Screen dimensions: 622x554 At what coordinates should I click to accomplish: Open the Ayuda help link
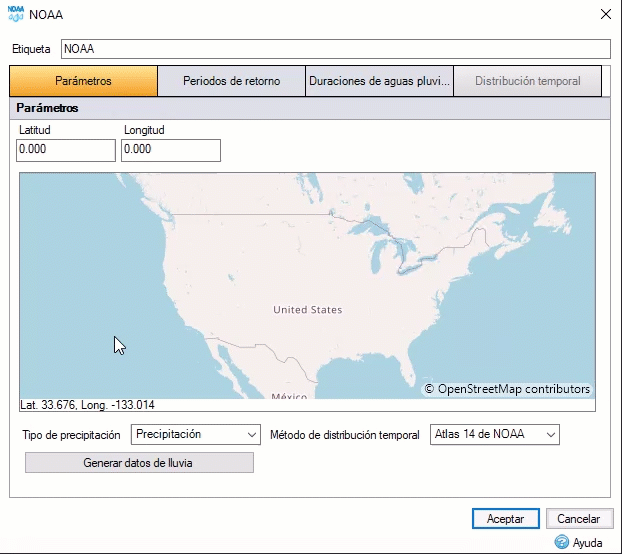click(587, 542)
